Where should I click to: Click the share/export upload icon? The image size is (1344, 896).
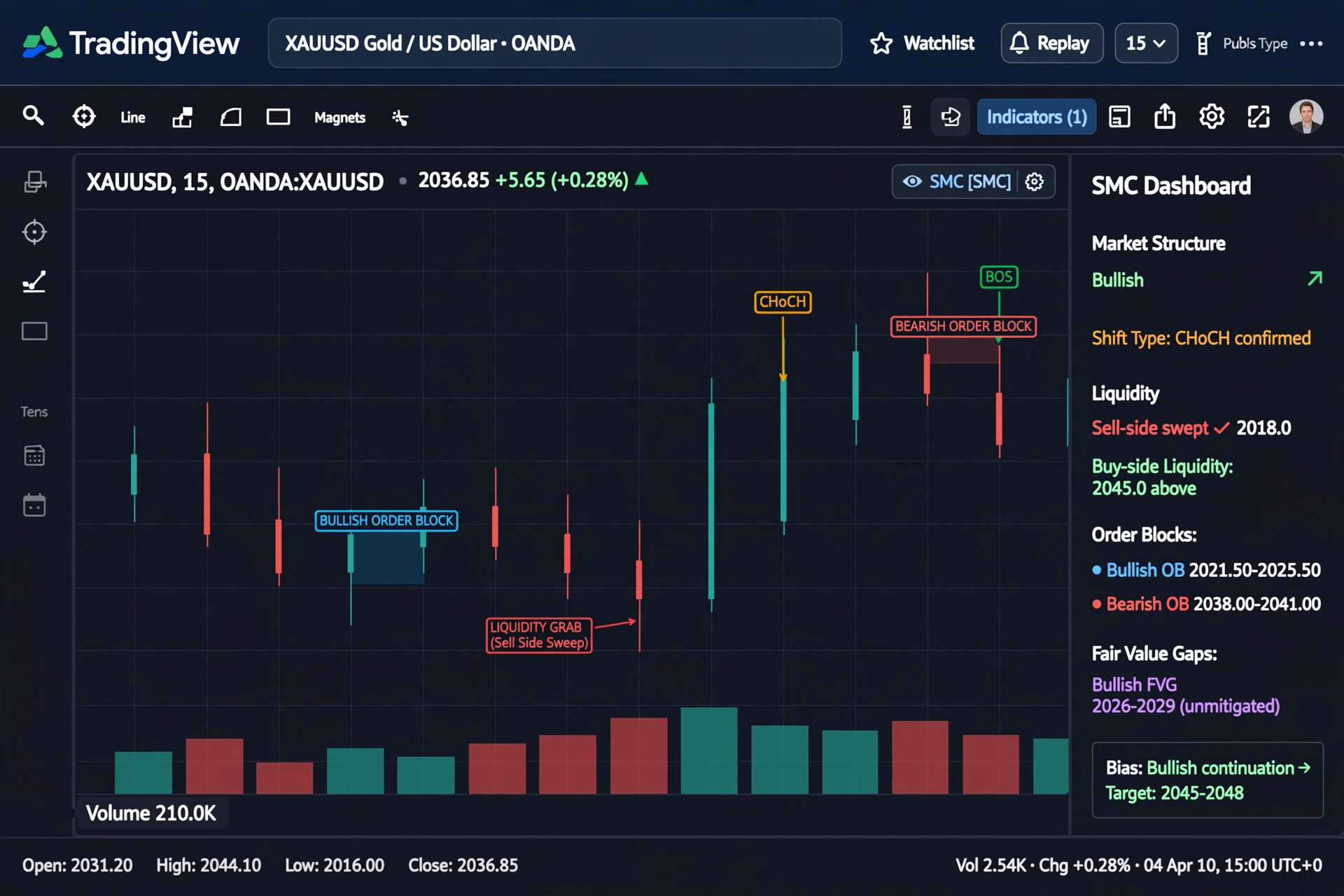(1165, 116)
